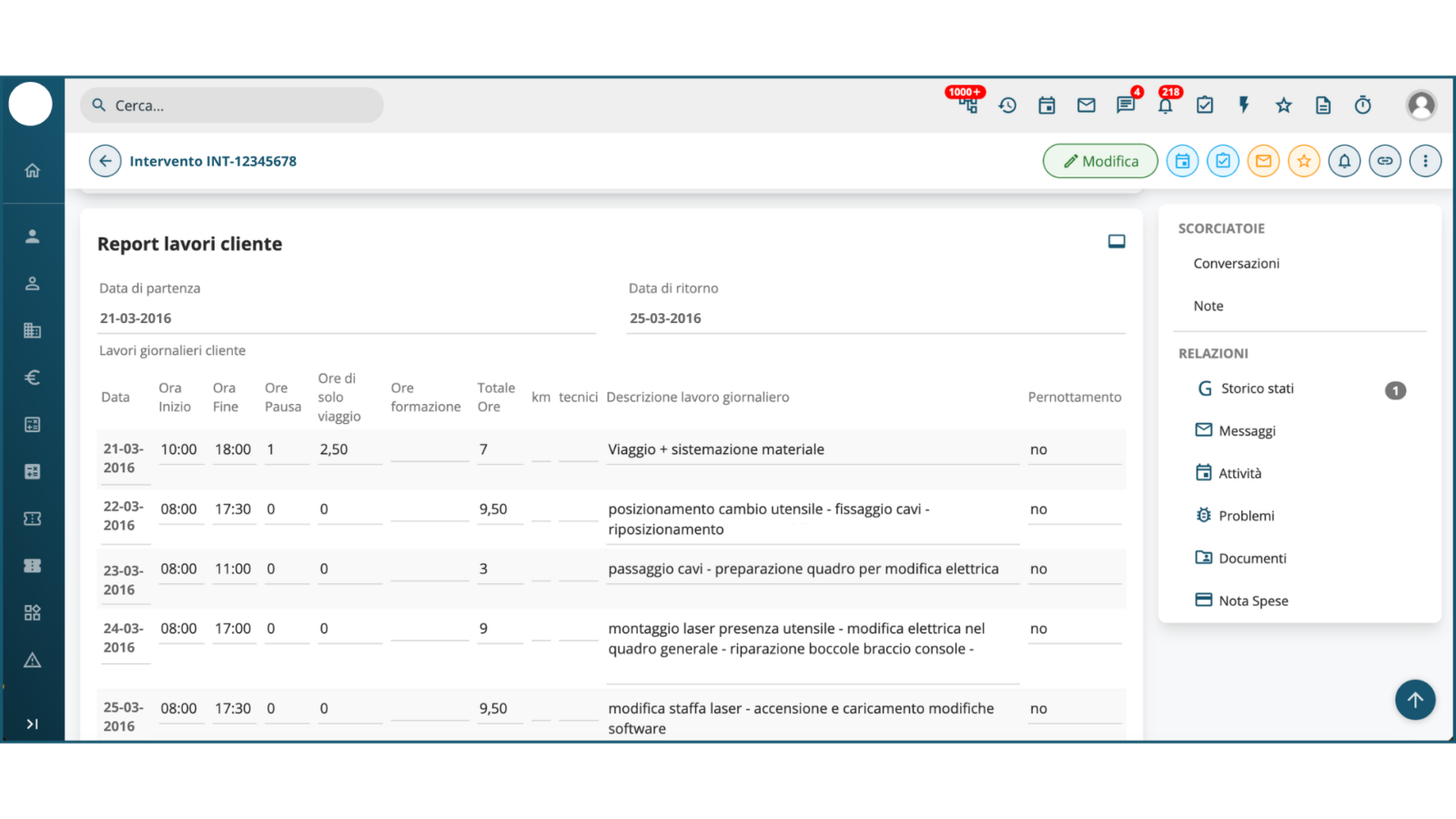
Task: Open the three-dot more options menu
Action: [x=1425, y=161]
